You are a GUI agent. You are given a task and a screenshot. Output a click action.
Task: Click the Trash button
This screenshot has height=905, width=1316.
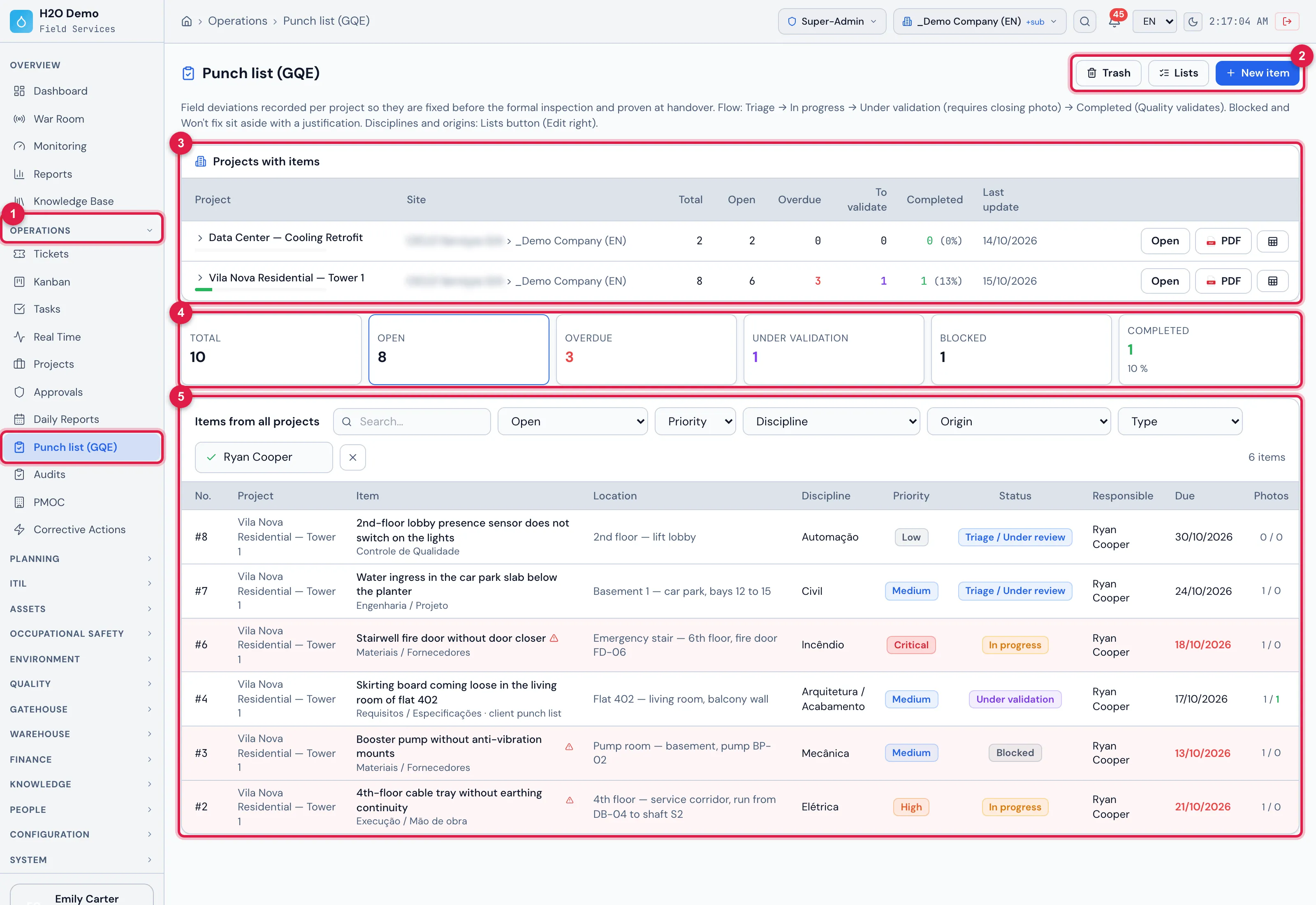click(1109, 73)
